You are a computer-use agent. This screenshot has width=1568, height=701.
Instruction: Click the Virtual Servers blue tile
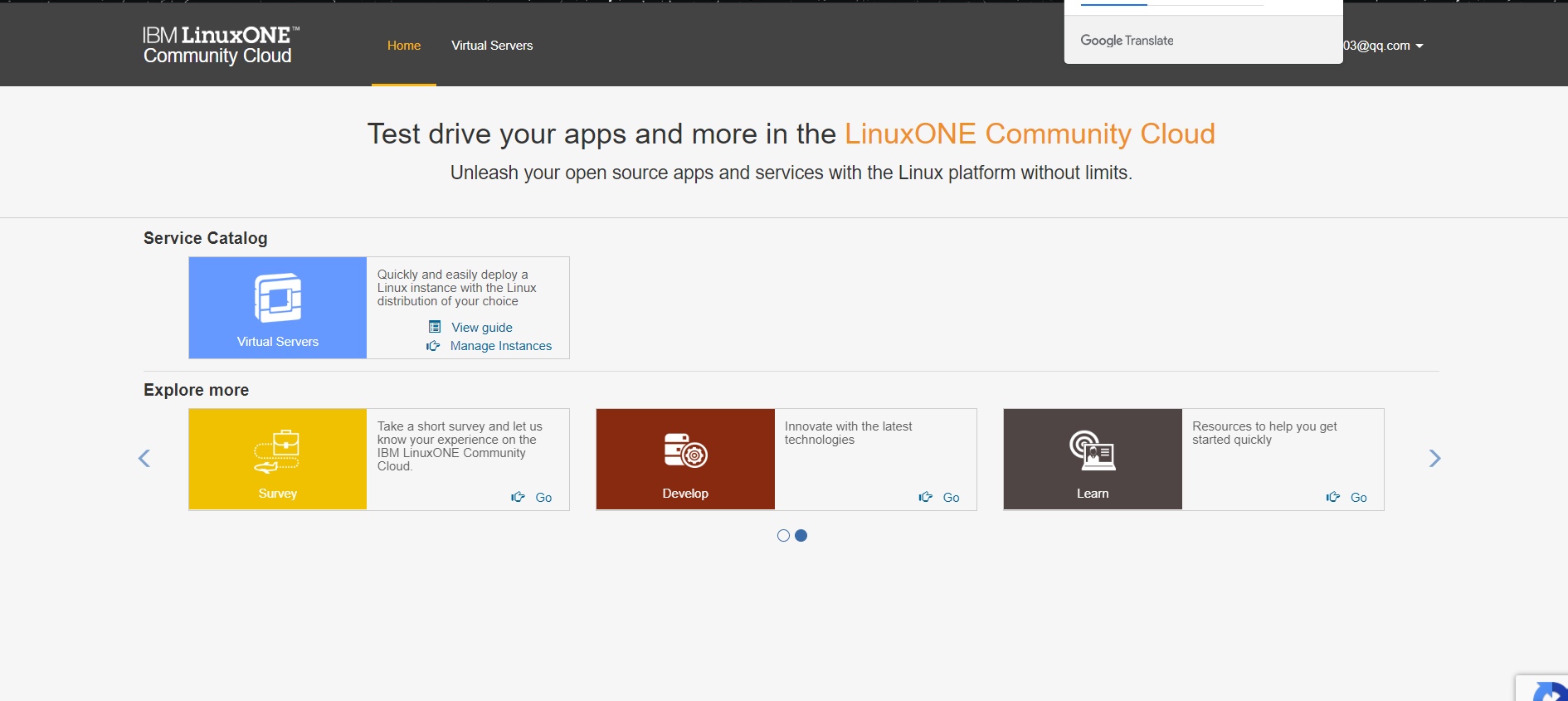pyautogui.click(x=278, y=308)
